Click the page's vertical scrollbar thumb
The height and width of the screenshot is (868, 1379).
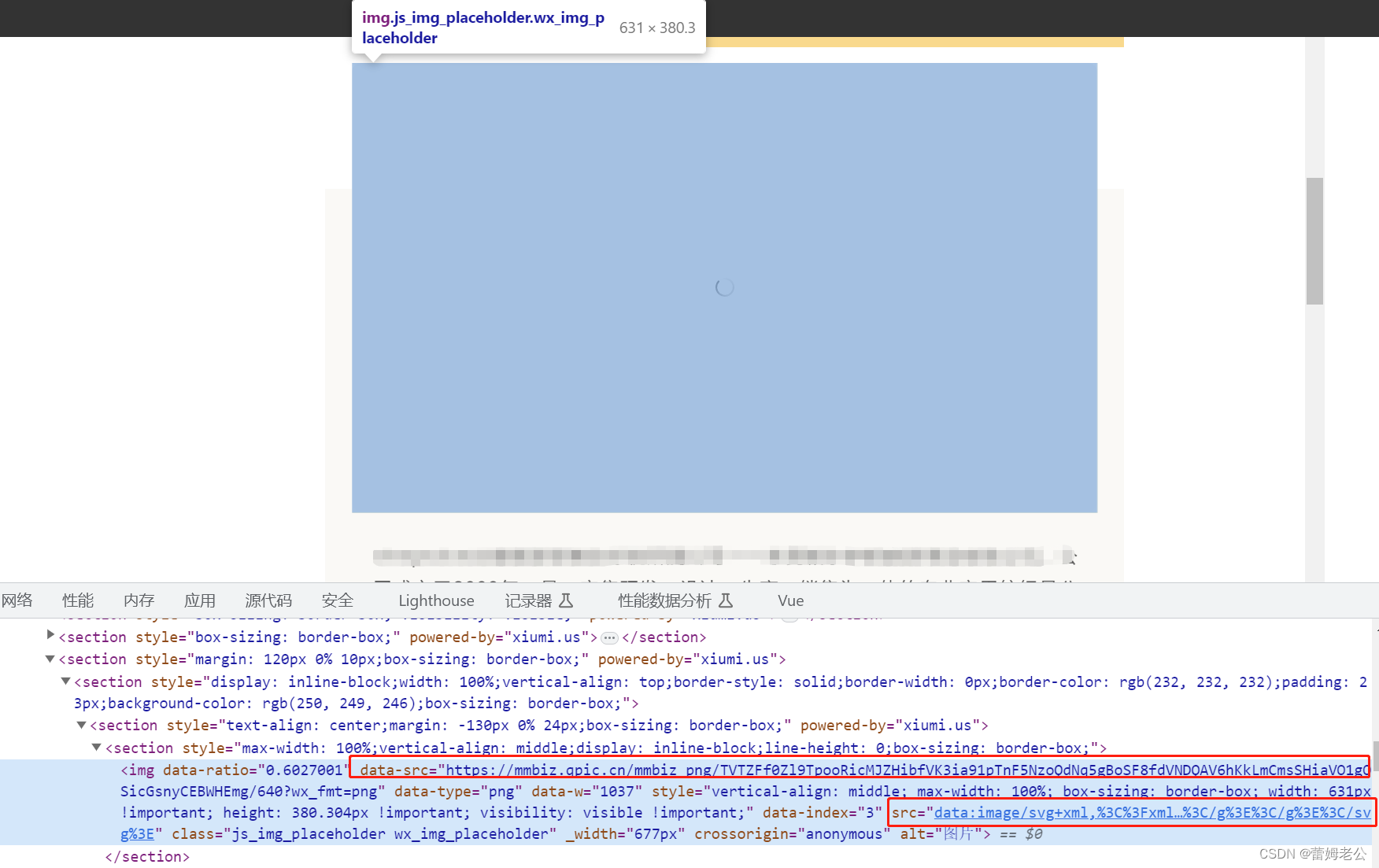[x=1314, y=240]
